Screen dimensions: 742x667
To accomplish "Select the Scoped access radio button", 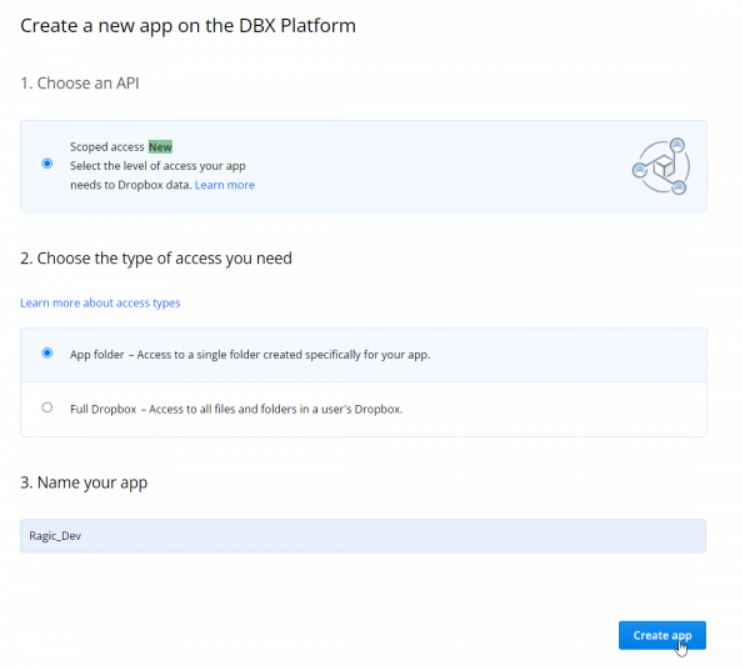I will pyautogui.click(x=47, y=164).
